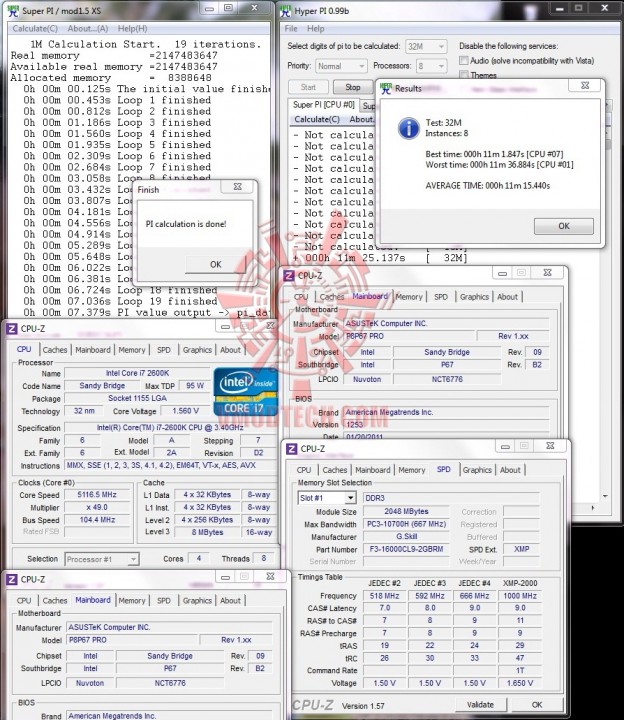Click the Level 3 cache 8 MBytes value
Screen dimensions: 624x720
(208, 532)
